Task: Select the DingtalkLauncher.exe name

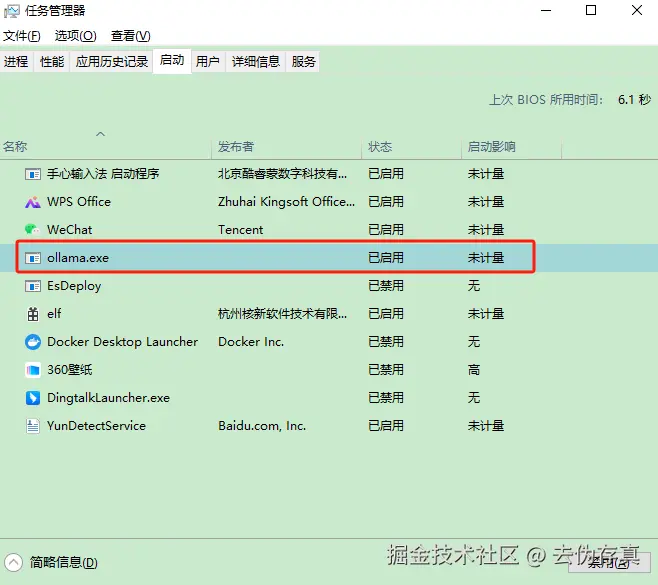Action: [x=108, y=398]
